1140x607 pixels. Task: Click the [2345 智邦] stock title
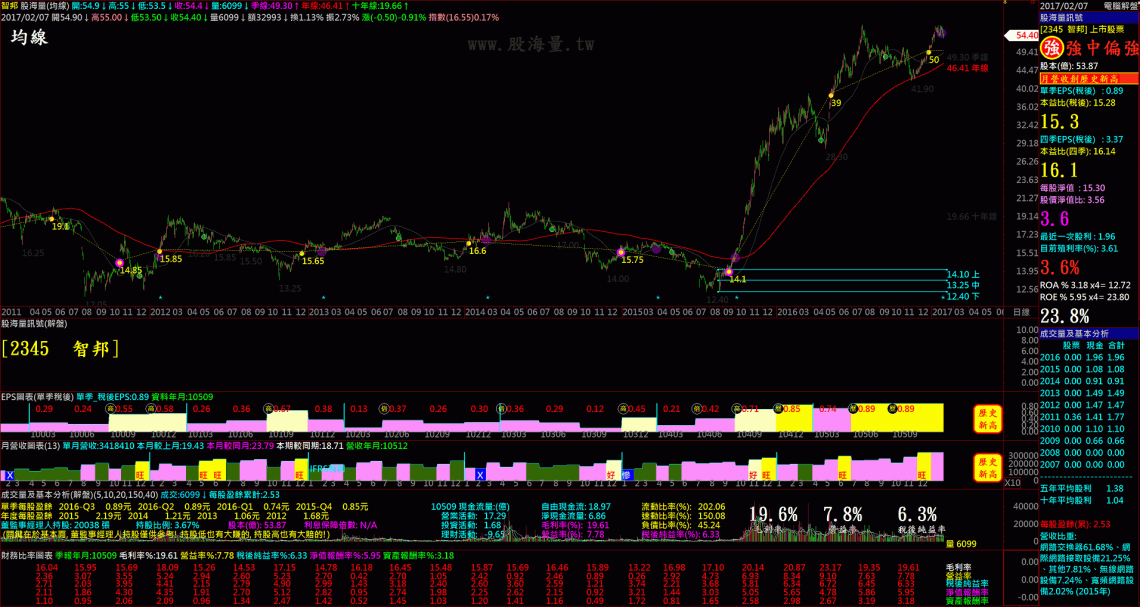tap(60, 348)
